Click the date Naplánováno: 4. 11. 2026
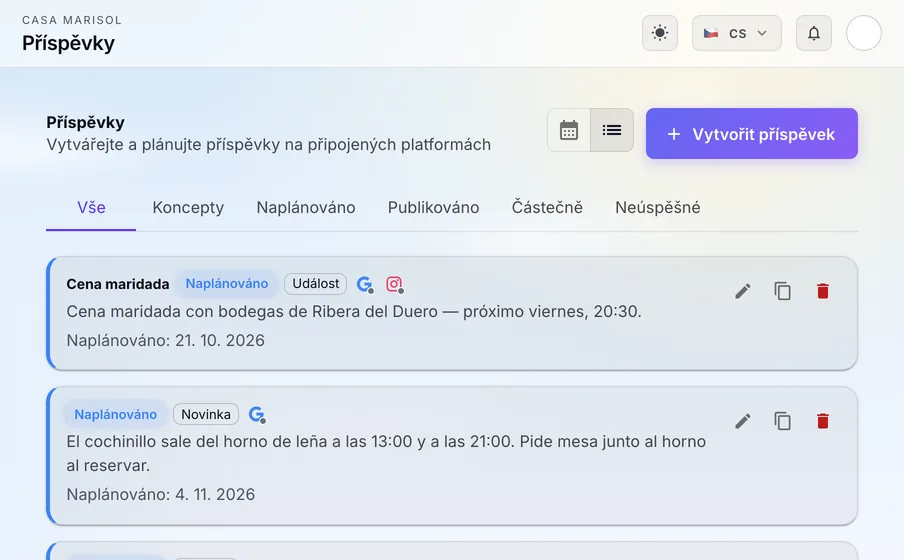This screenshot has height=560, width=904. point(161,494)
